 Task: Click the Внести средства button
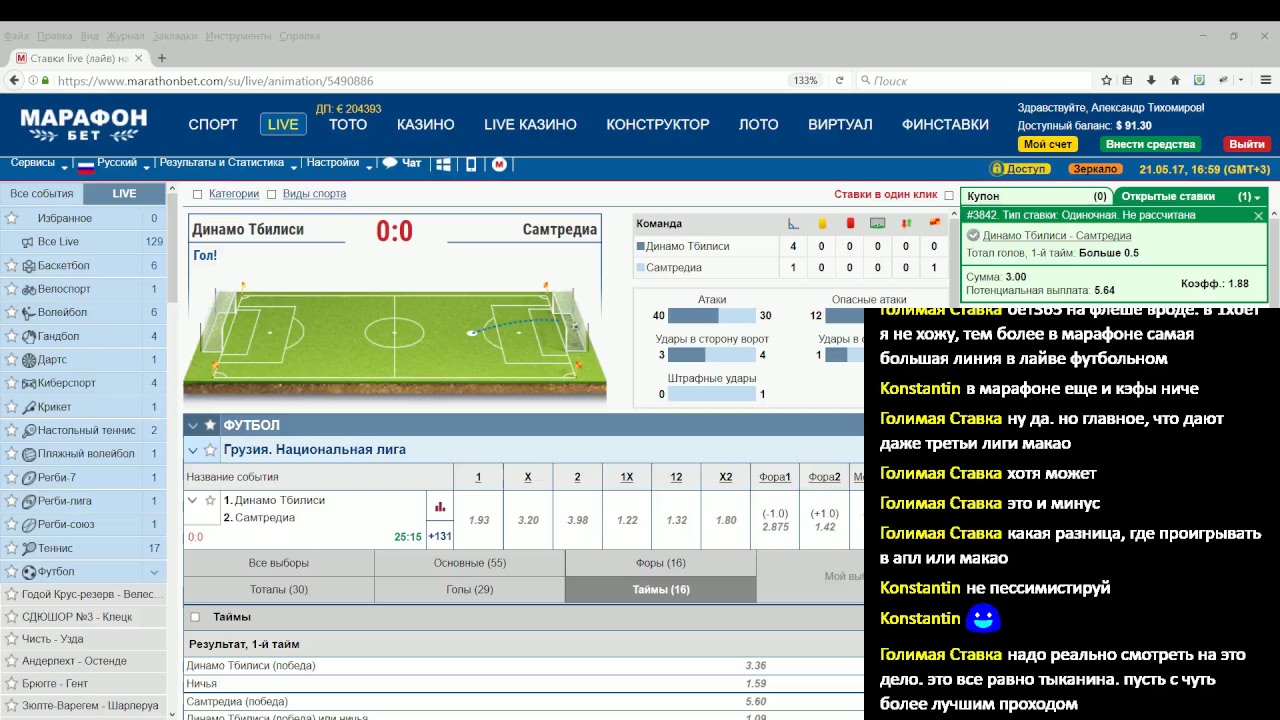click(1151, 144)
